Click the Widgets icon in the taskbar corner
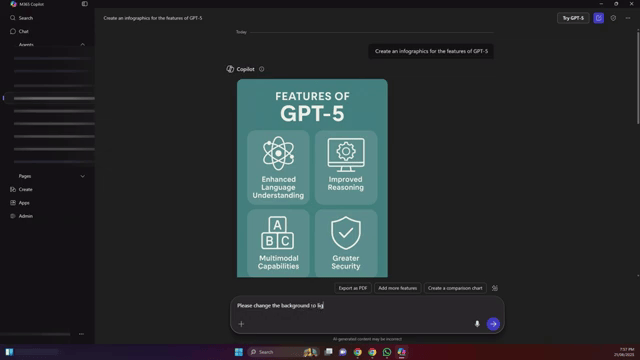The width and height of the screenshot is (640, 360). 9,352
